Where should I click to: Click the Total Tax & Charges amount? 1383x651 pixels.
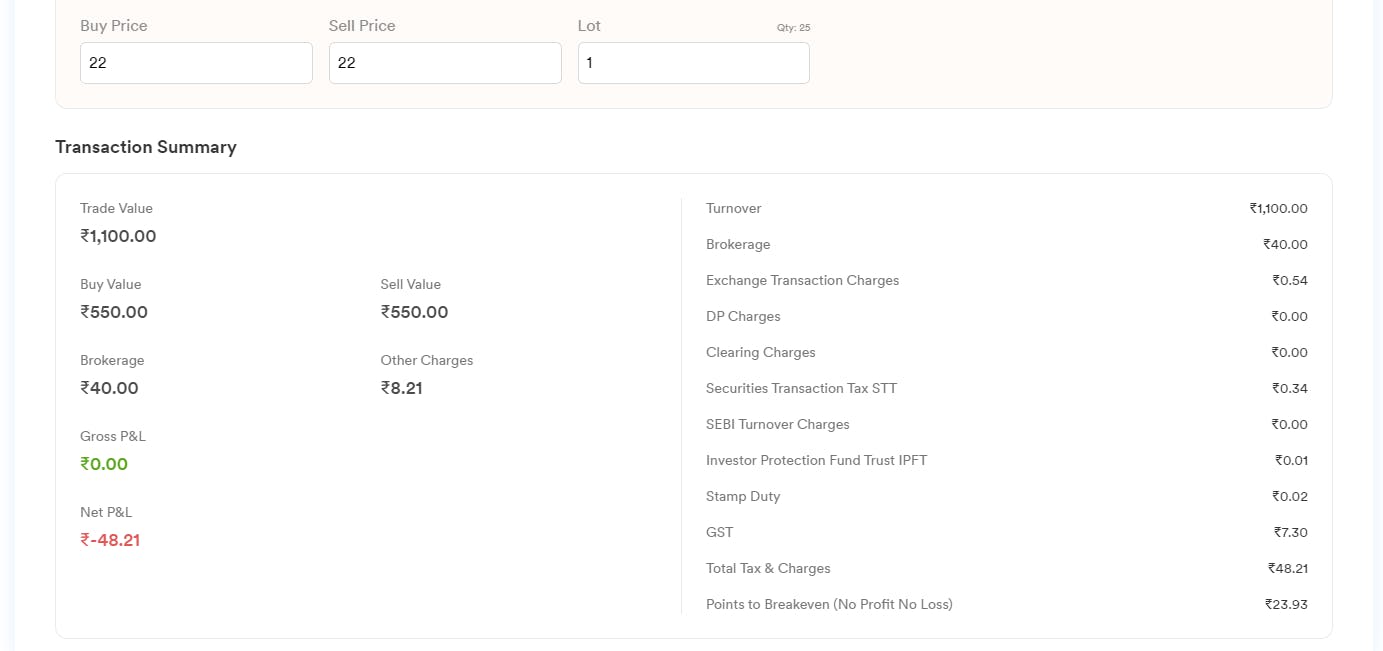pyautogui.click(x=1287, y=568)
